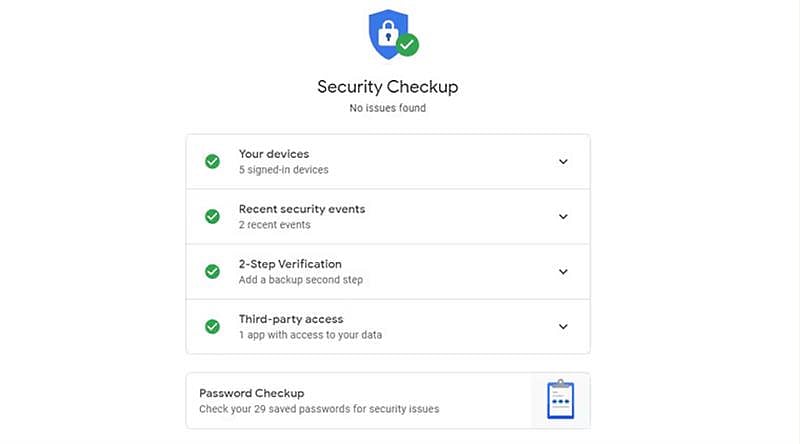
Task: Click green checkmark beside Third-party access
Action: point(212,326)
